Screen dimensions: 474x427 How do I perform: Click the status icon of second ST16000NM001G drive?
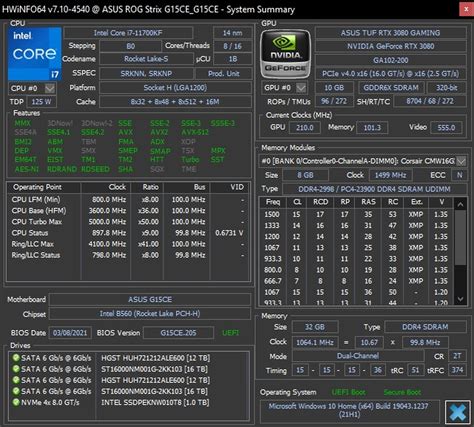pos(16,391)
